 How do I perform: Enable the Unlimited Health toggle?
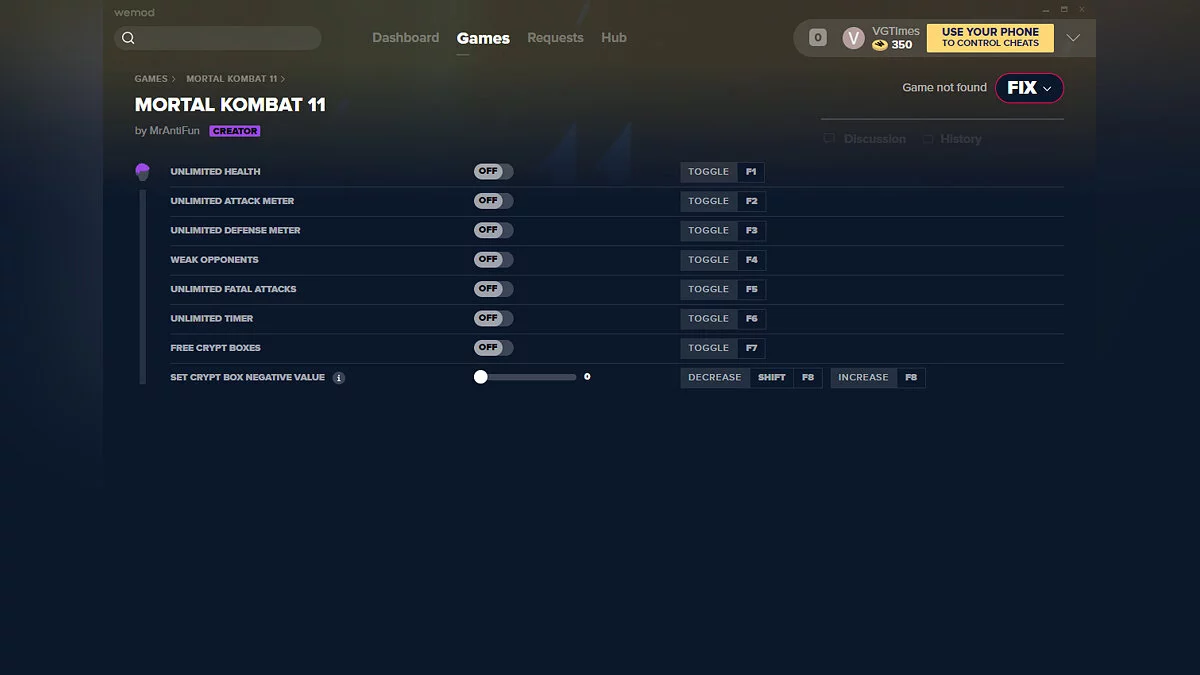pyautogui.click(x=493, y=172)
